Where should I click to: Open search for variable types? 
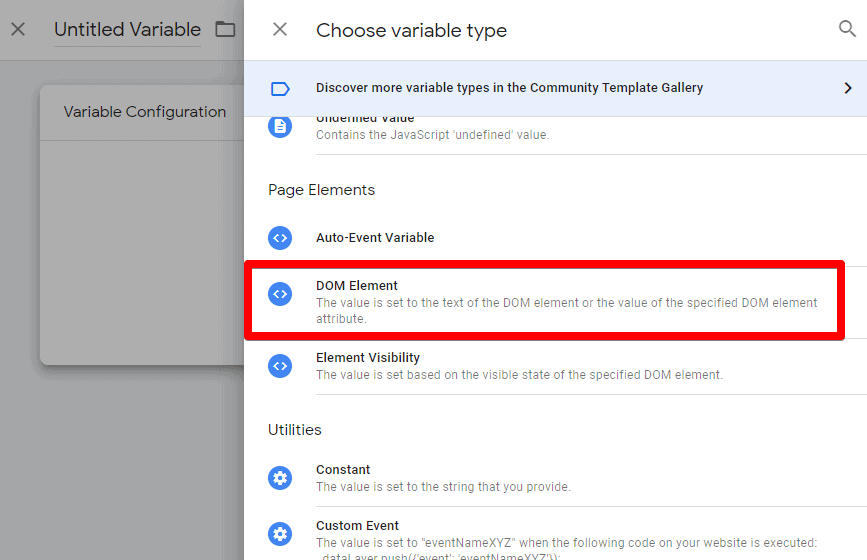coord(847,29)
